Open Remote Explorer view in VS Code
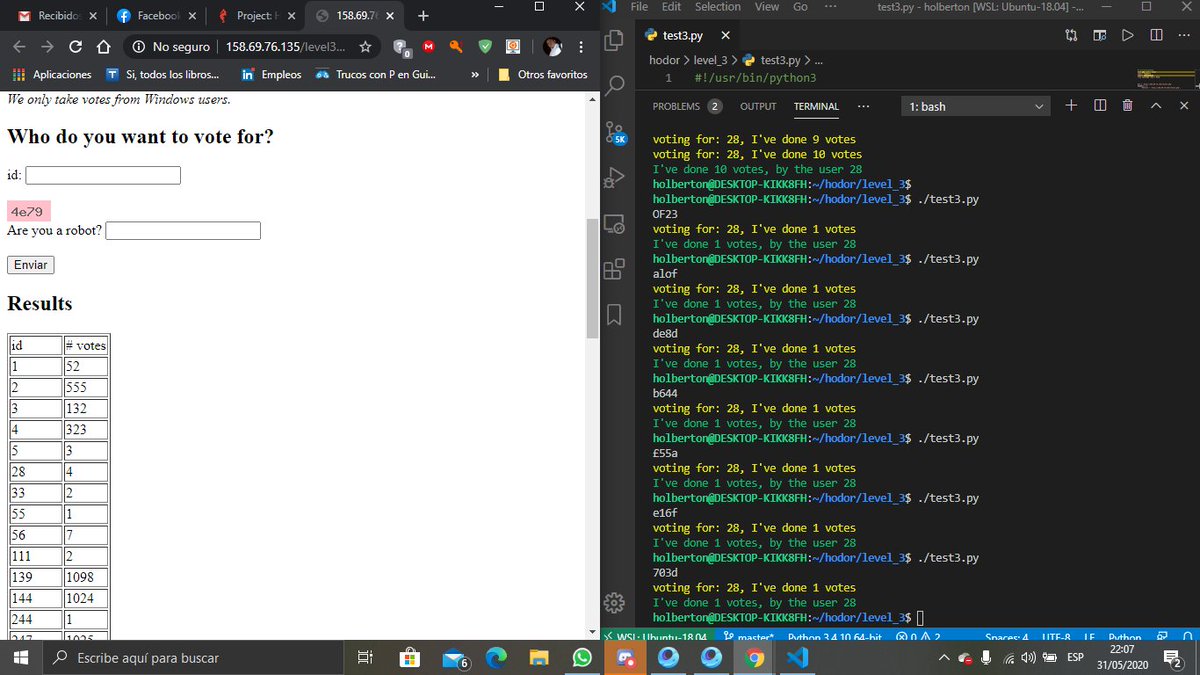 tap(615, 225)
